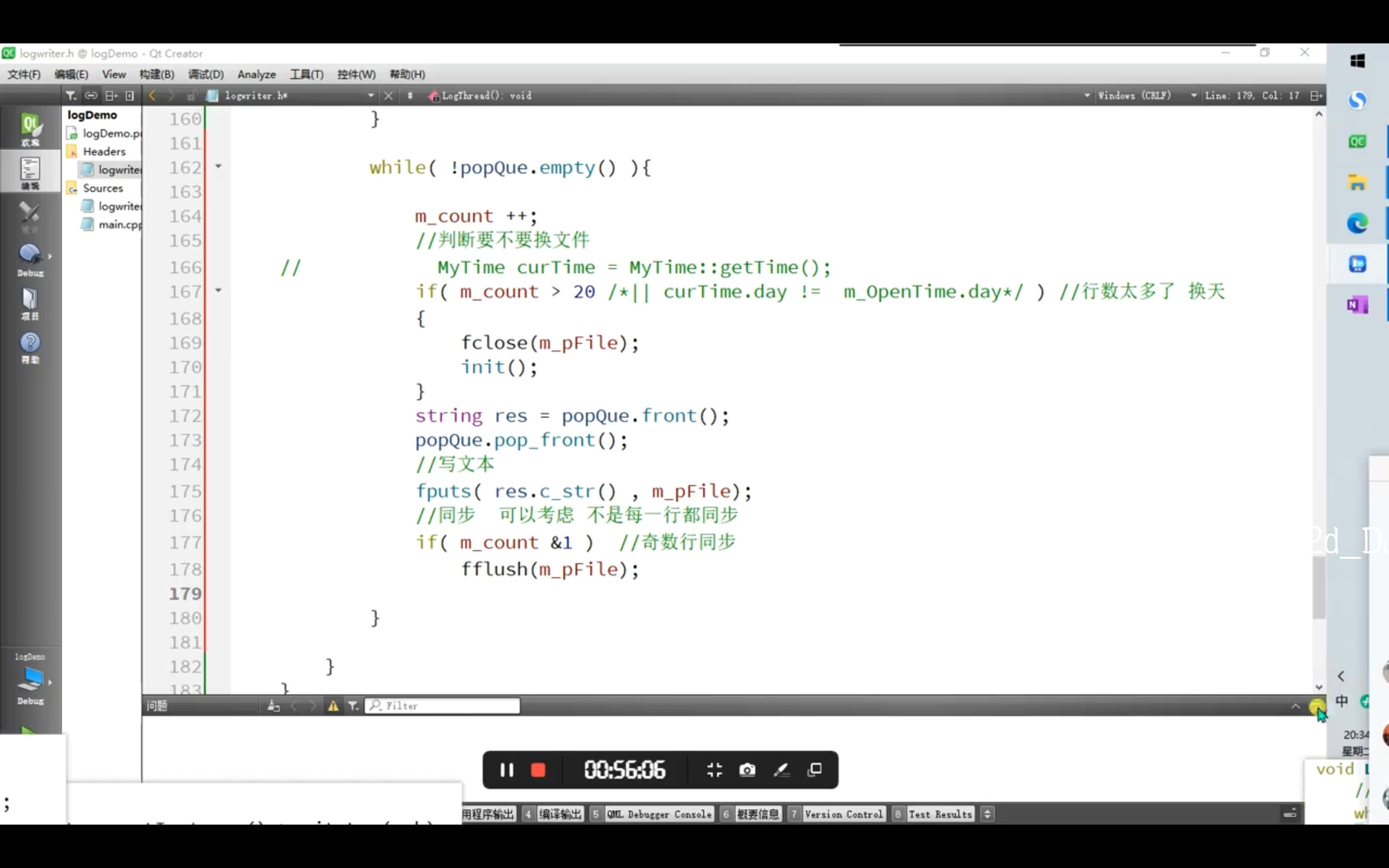Open the Debug mode in sidebar
1389x868 pixels.
30,259
